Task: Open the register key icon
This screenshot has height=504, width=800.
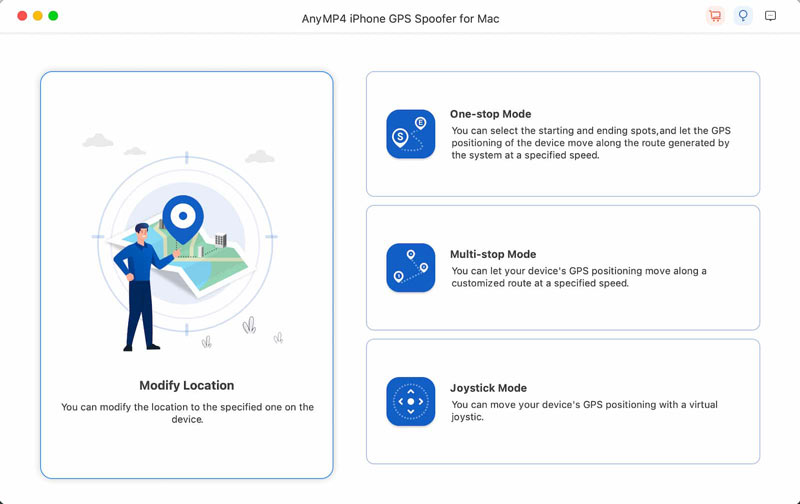Action: (743, 16)
